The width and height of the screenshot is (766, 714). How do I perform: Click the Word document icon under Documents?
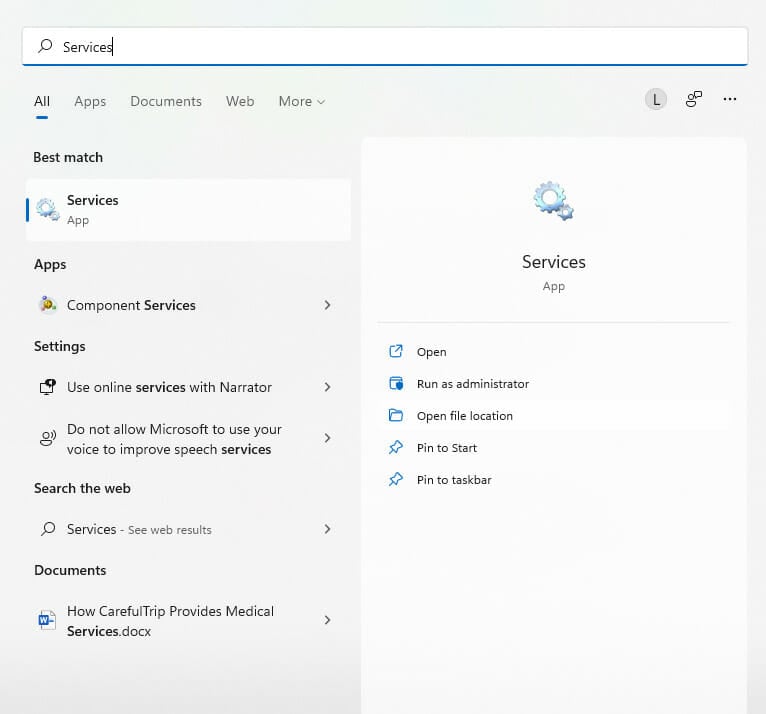tap(47, 620)
